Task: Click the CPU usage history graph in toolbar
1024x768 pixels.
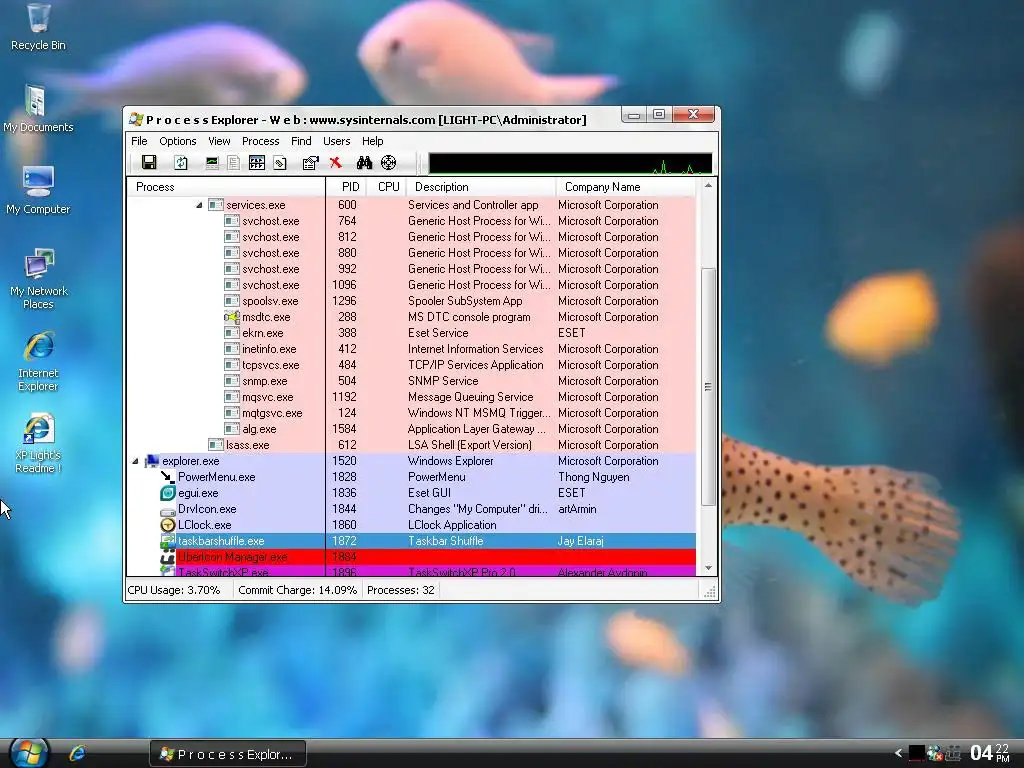Action: click(x=570, y=163)
